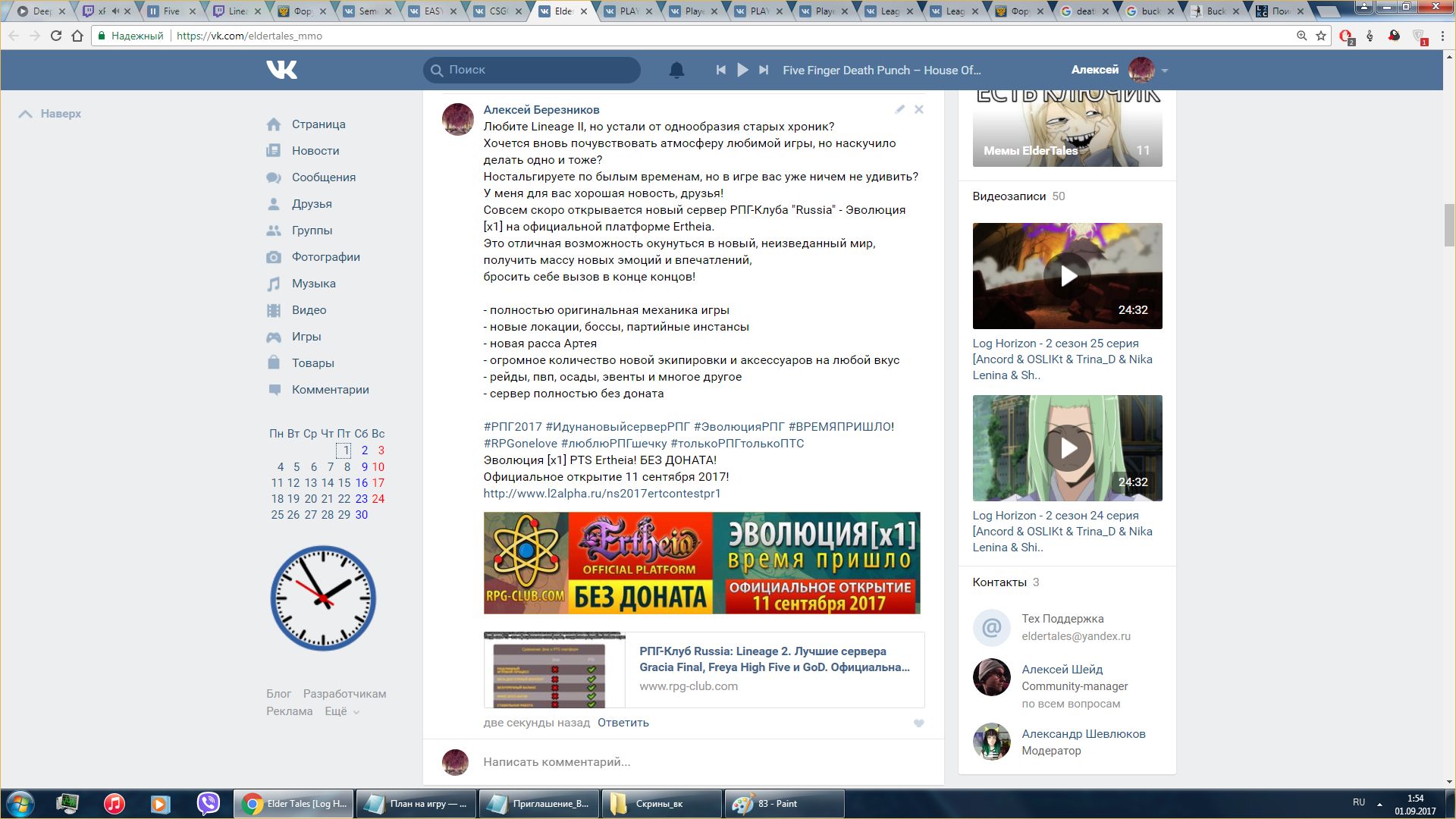Open Сообщения in left menu
This screenshot has height=819, width=1456.
tap(323, 177)
